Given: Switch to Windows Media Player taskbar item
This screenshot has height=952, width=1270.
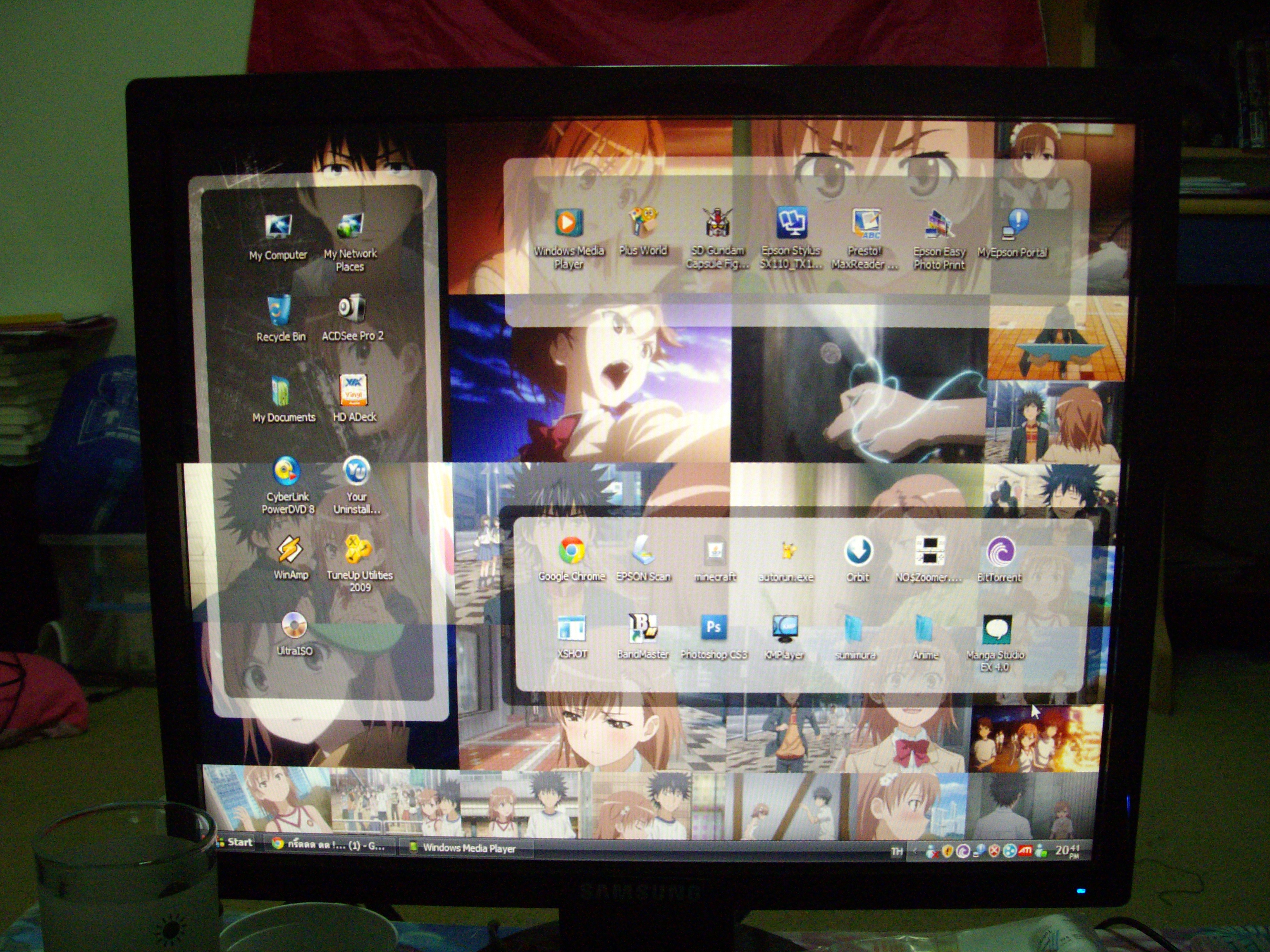Looking at the screenshot, I should (465, 847).
